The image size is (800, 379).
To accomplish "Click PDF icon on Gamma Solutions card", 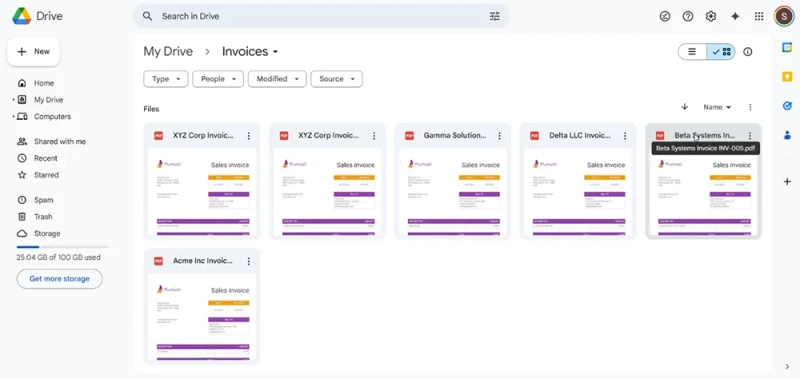I will [409, 136].
